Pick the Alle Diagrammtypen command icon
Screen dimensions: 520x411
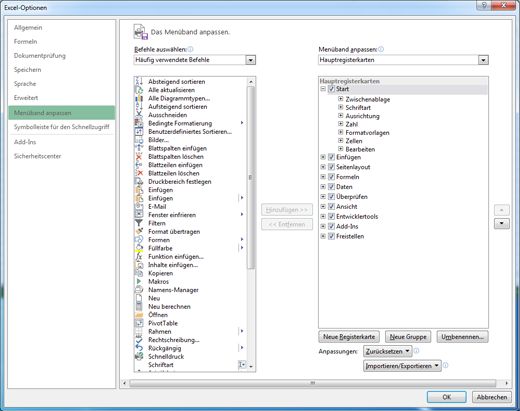(139, 98)
